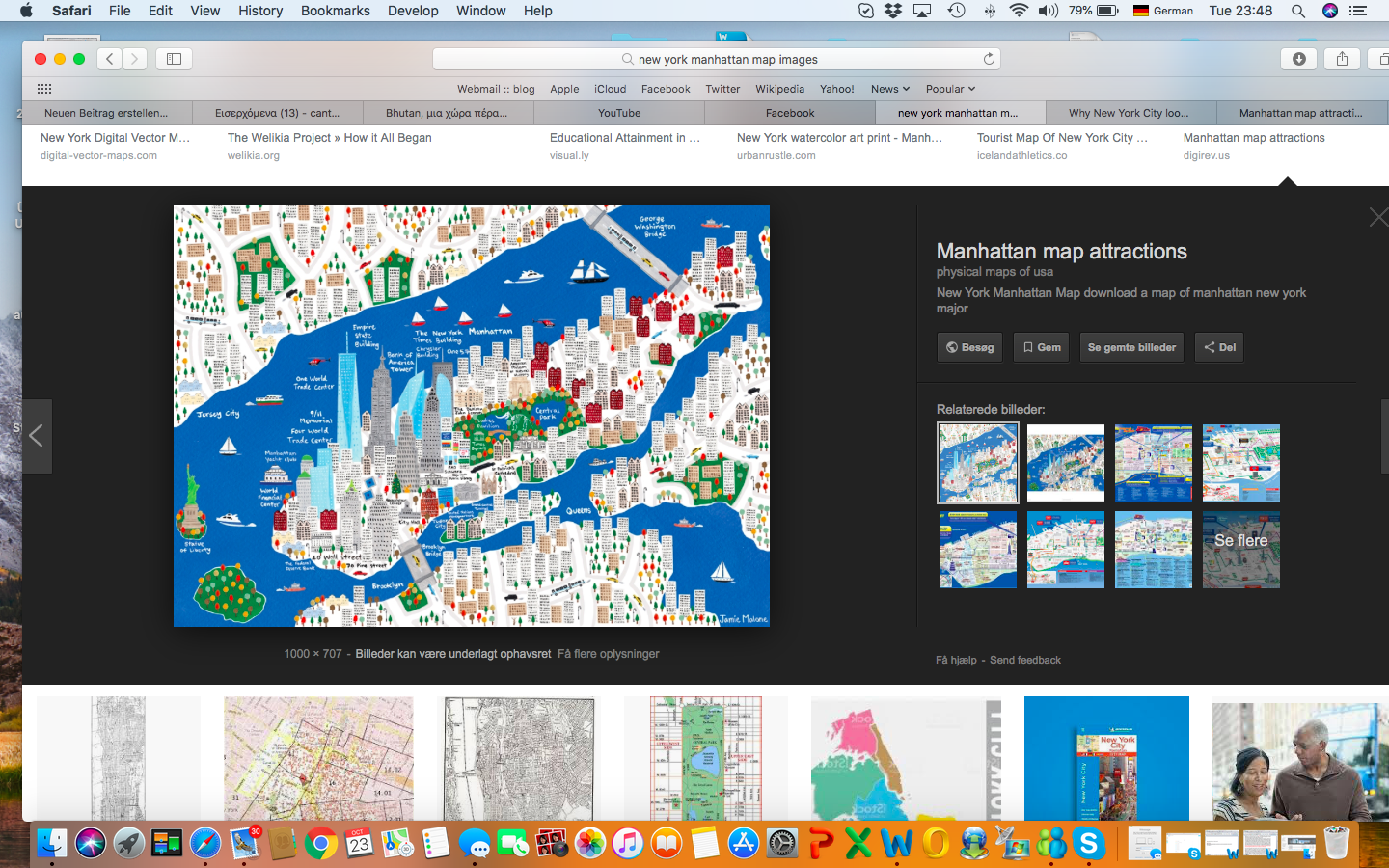Go back with Safari's back arrow
This screenshot has width=1389, height=868.
(110, 59)
